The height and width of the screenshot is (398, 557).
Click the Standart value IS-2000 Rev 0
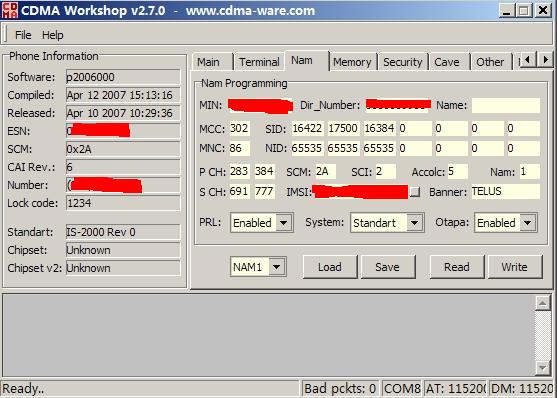pyautogui.click(x=123, y=232)
